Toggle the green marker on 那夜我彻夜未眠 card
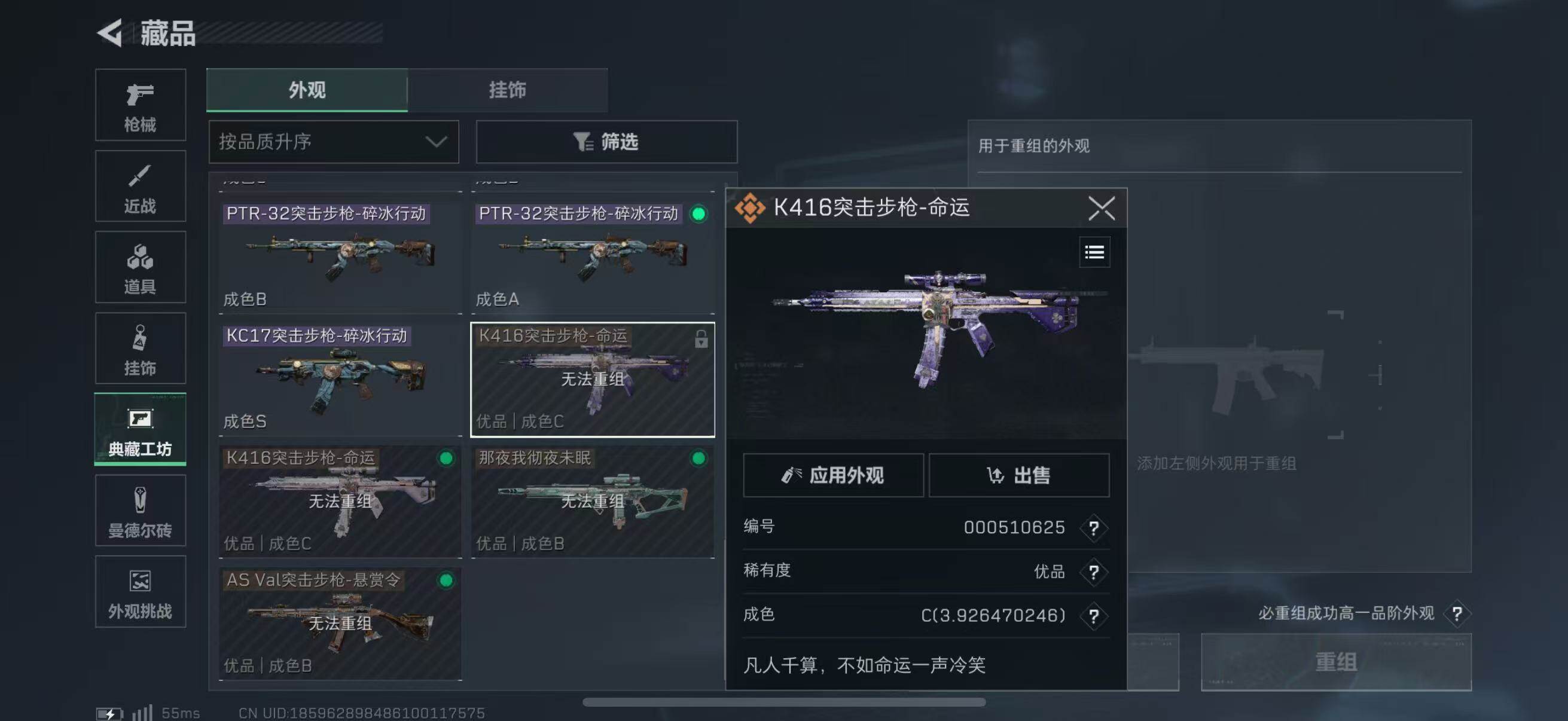The width and height of the screenshot is (1568, 721). [x=698, y=458]
